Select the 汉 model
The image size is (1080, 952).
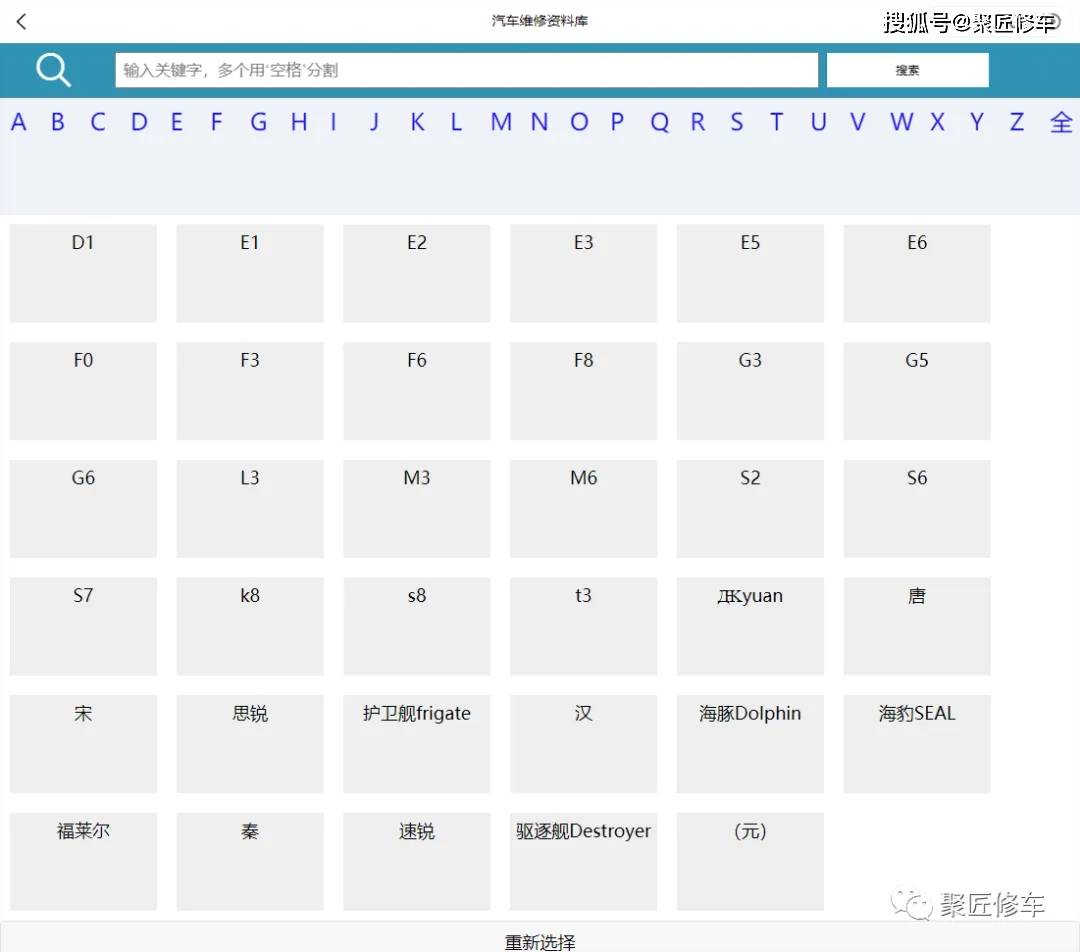583,744
